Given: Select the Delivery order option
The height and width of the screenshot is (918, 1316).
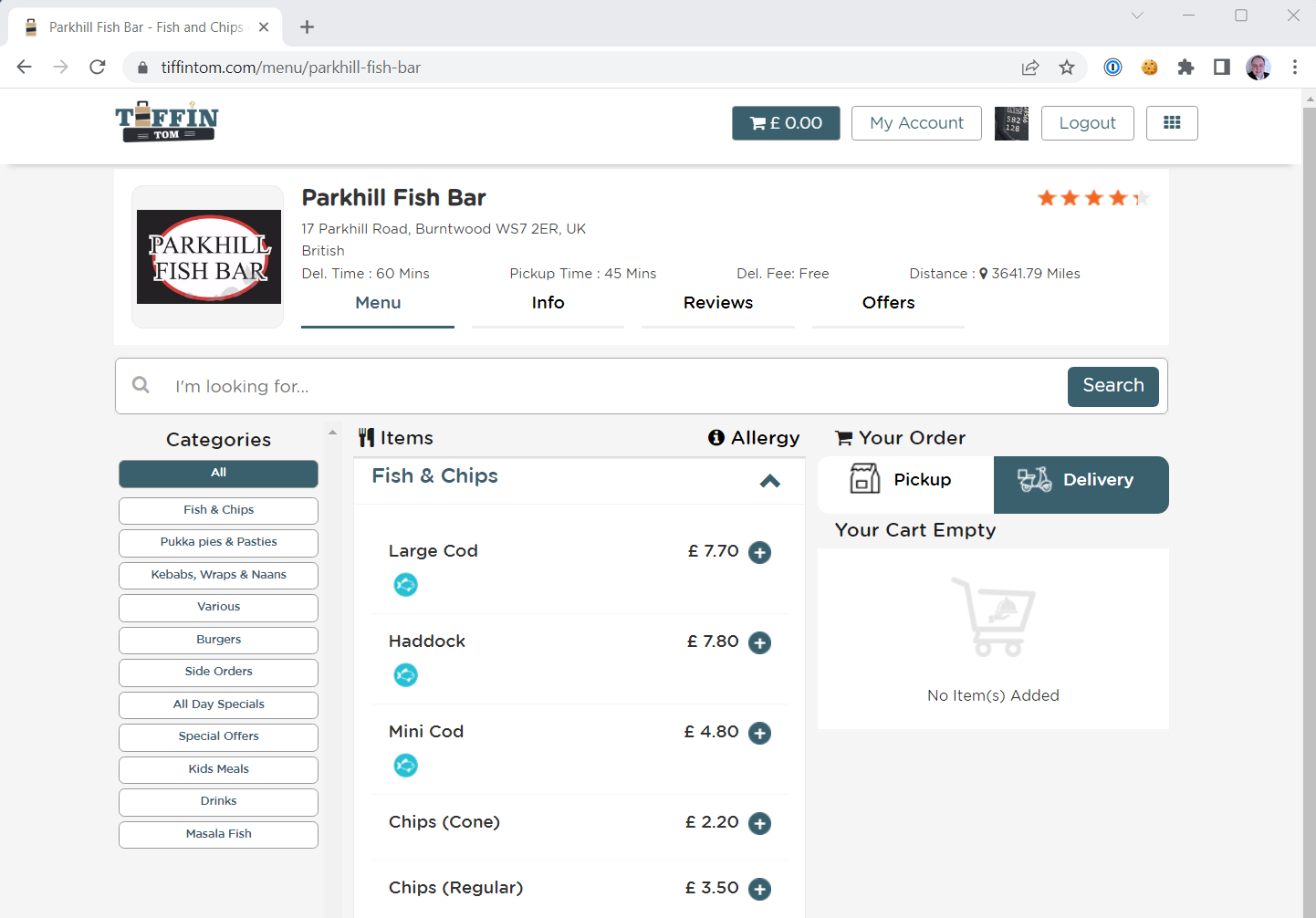Looking at the screenshot, I should [1081, 480].
